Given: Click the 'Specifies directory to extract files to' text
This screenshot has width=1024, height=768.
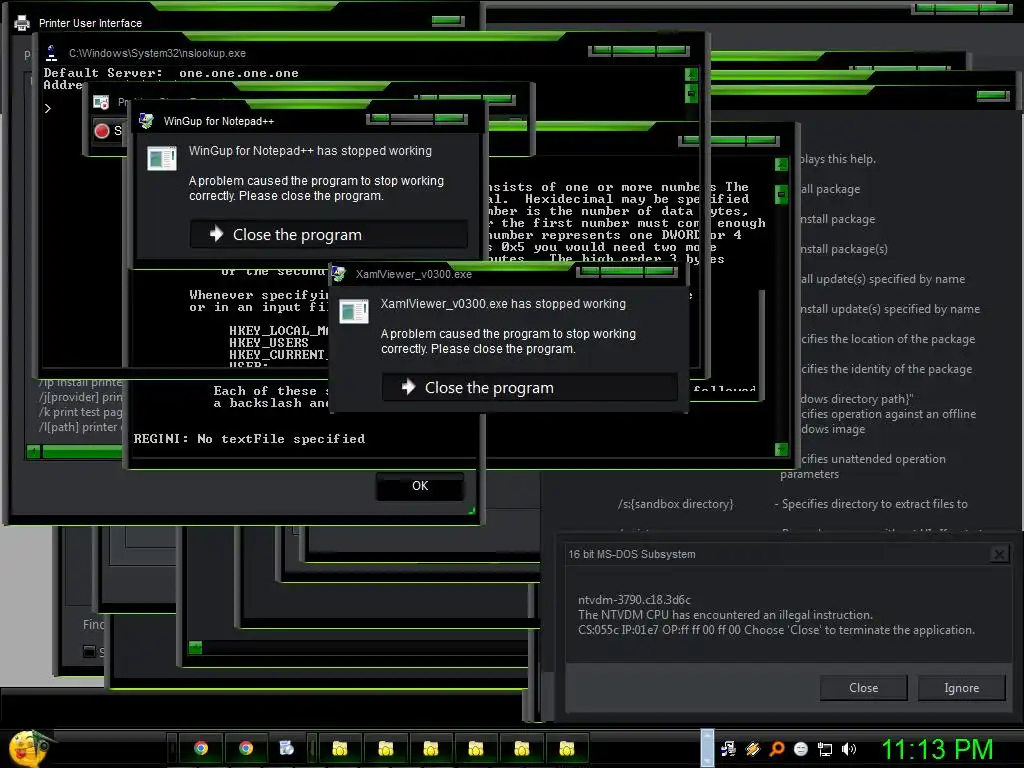Looking at the screenshot, I should click(x=874, y=504).
